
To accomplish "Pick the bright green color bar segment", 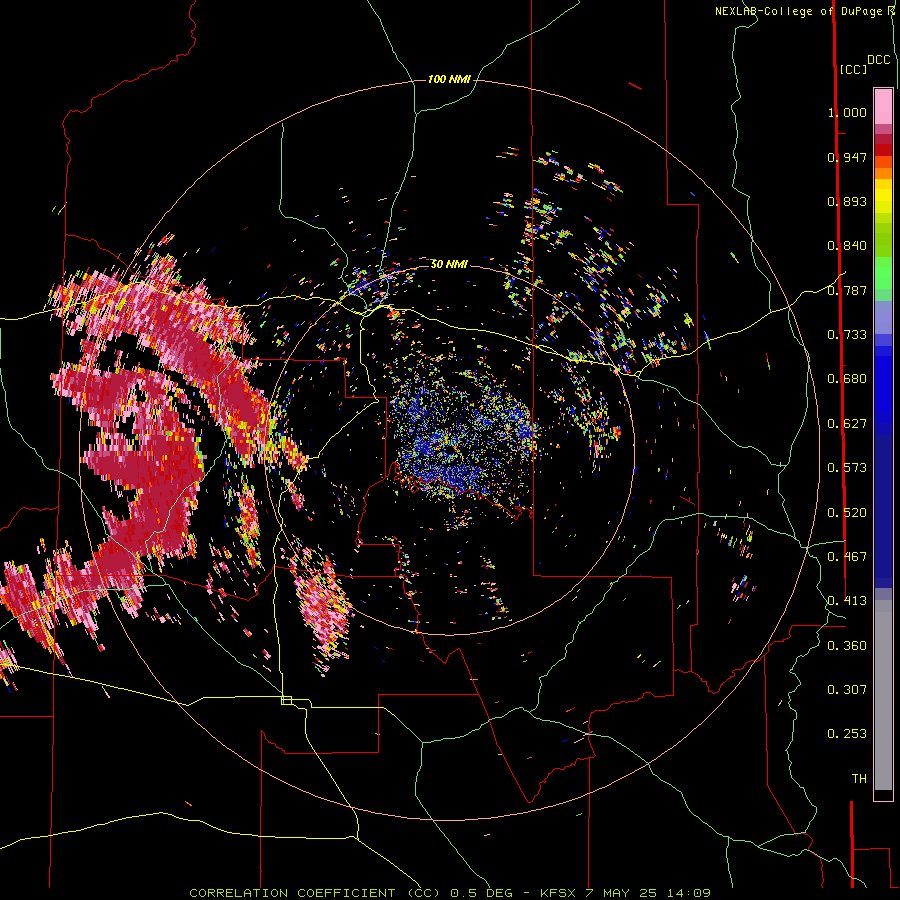I will tap(883, 273).
